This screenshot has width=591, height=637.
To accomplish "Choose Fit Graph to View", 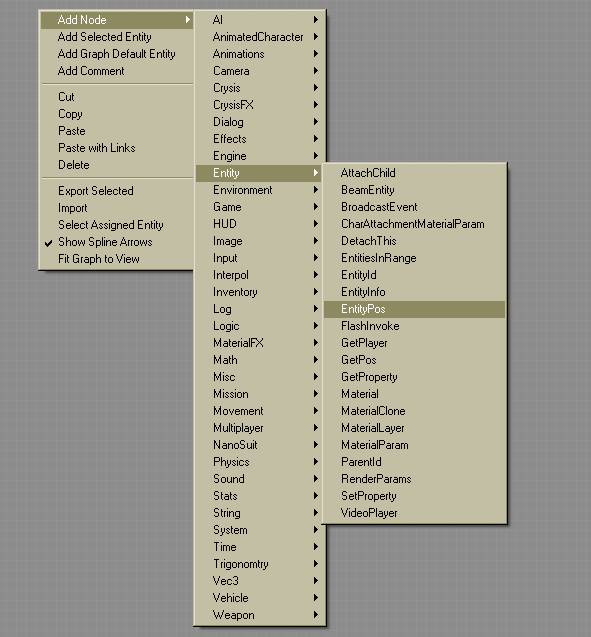I will tap(117, 259).
